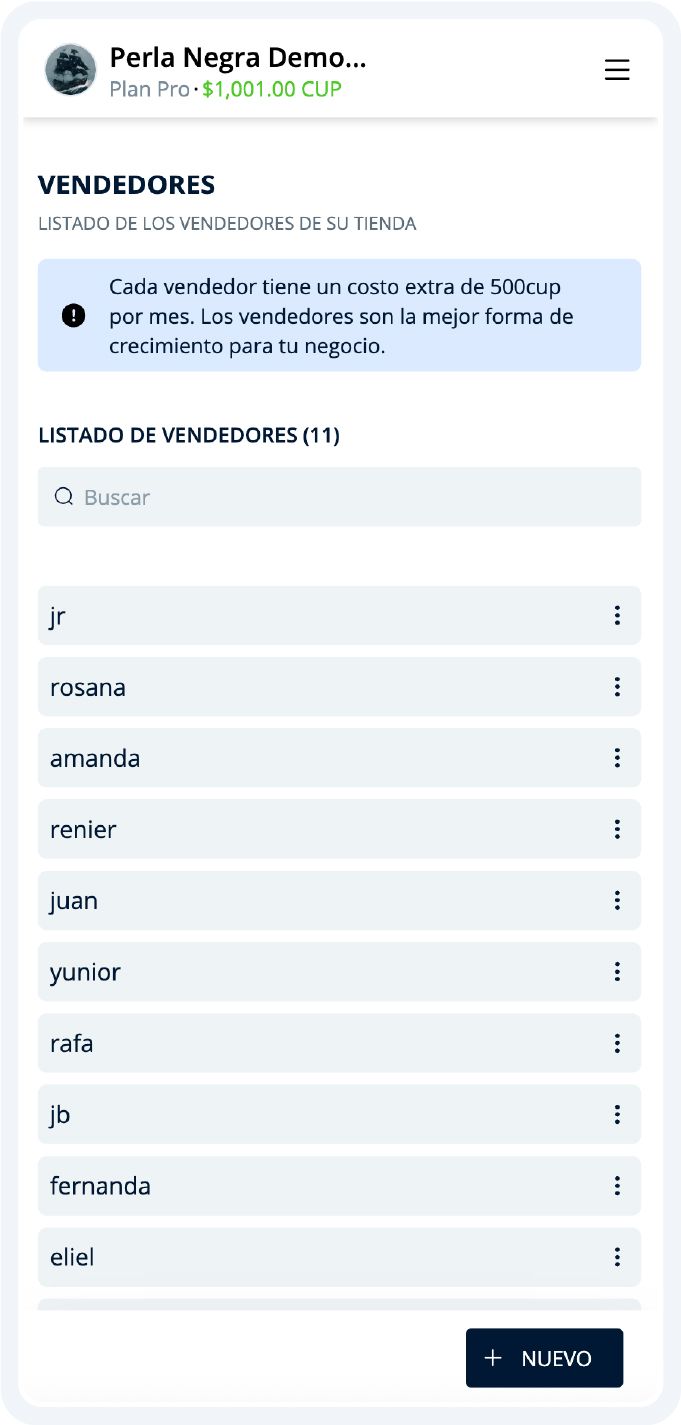681x1425 pixels.
Task: Click the VENDEDORES page heading
Action: 126,185
